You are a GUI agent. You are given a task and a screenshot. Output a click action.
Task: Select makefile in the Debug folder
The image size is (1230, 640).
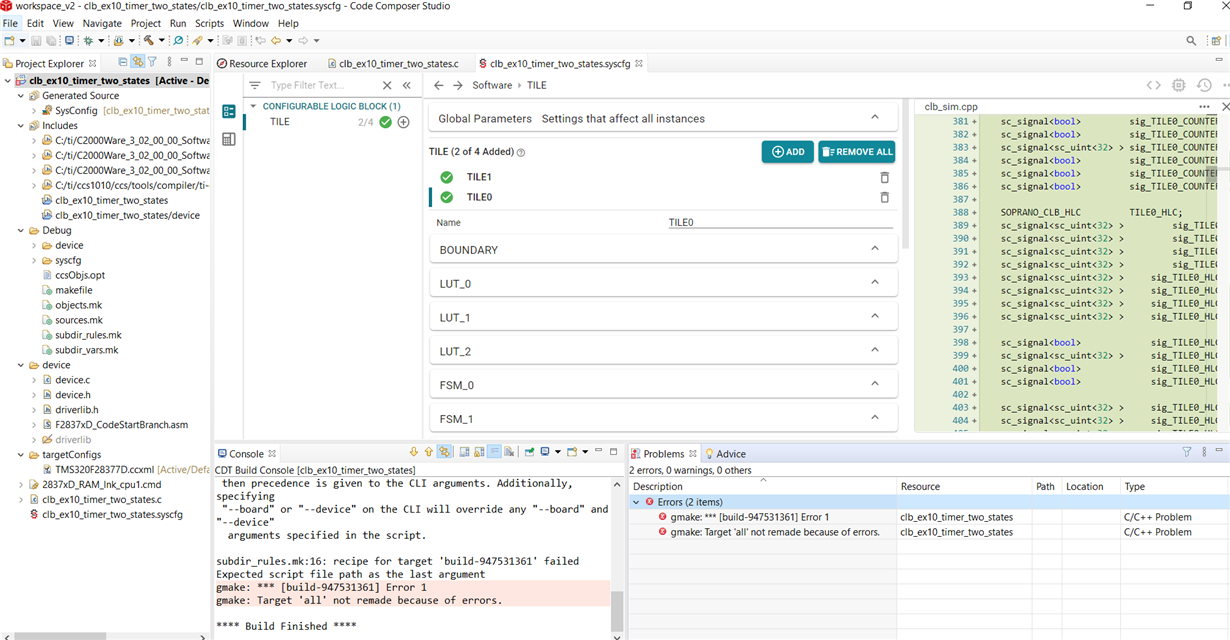pos(74,290)
